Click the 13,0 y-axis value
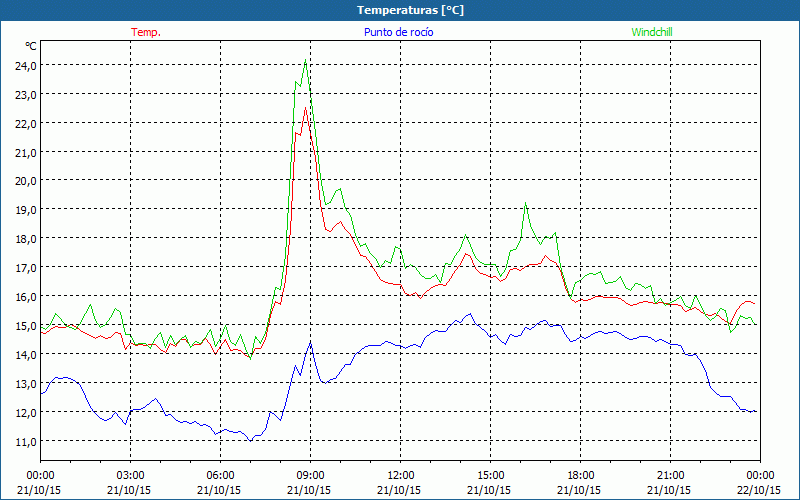800x500 pixels. [27, 383]
